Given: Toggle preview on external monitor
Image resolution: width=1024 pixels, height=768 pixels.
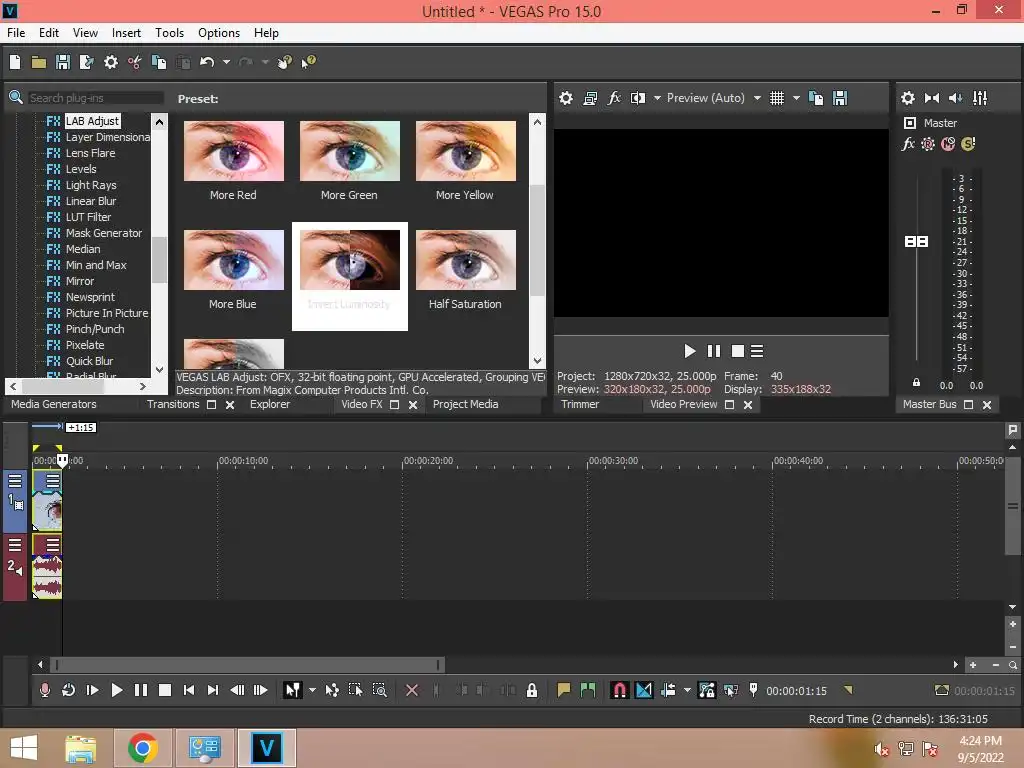Looking at the screenshot, I should click(x=590, y=98).
